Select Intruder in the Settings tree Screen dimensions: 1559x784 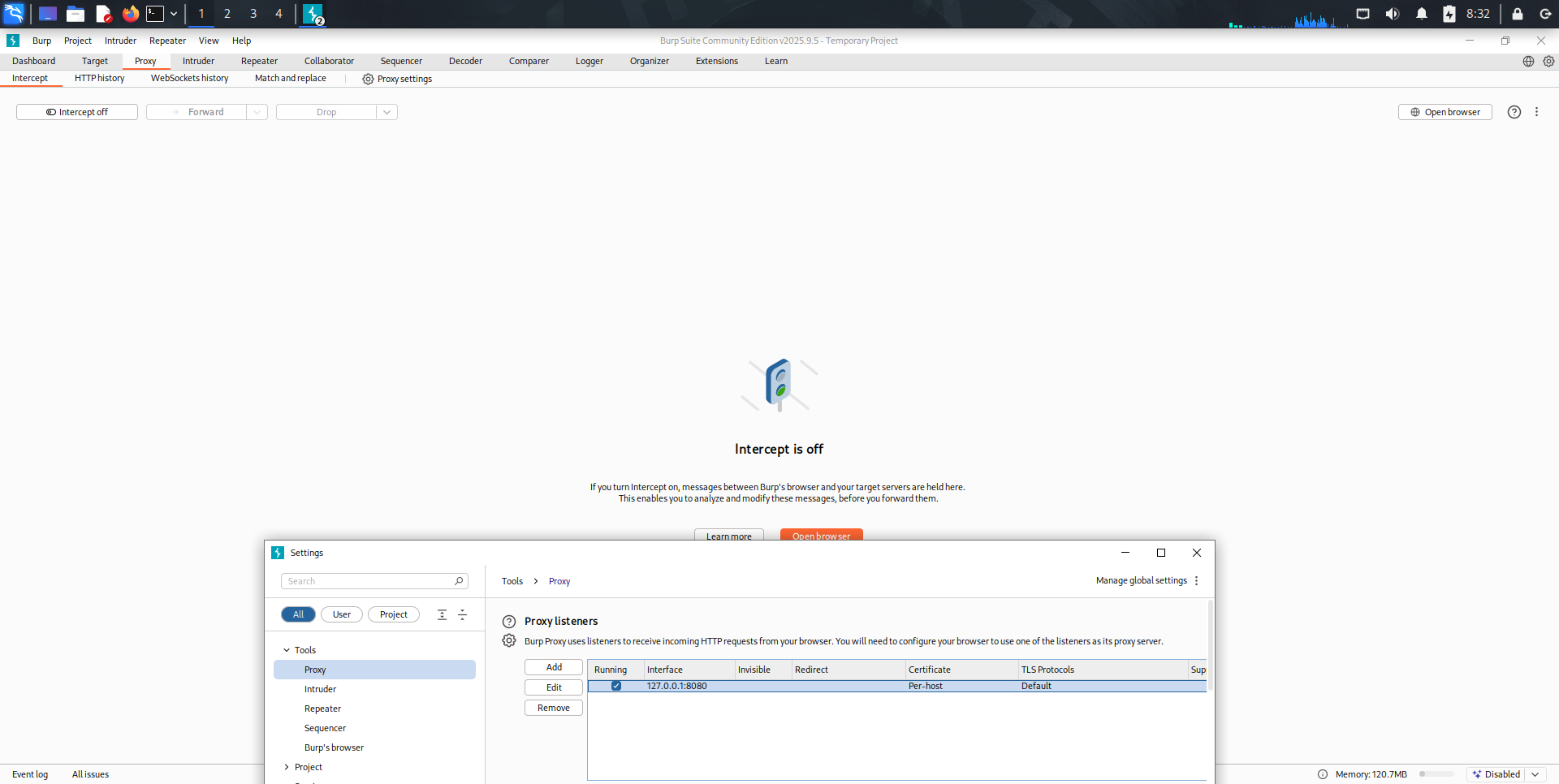tap(320, 689)
